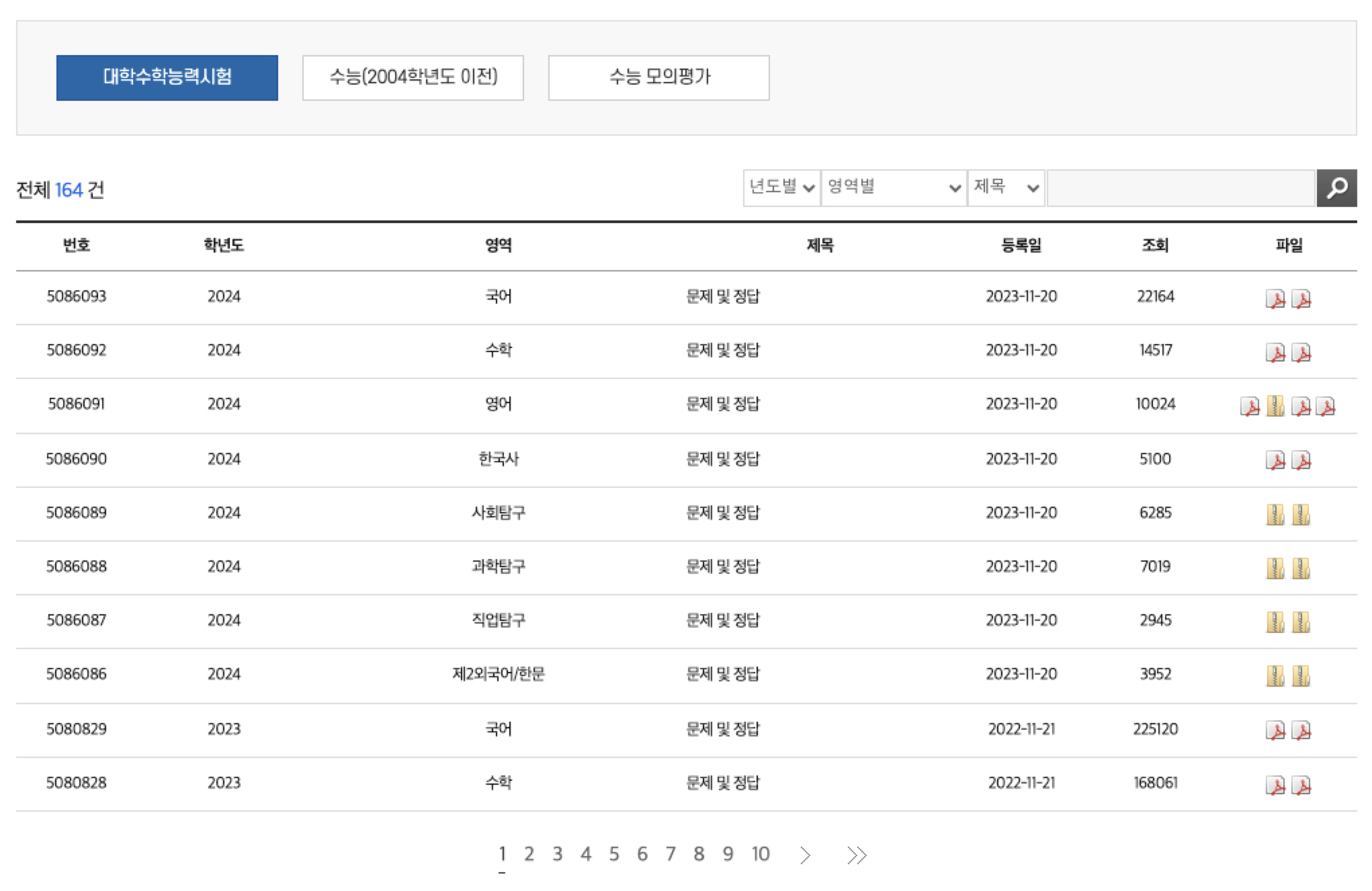The image size is (1372, 891).
Task: Download first ZIP of 사회탐구 row
Action: pos(1275,515)
